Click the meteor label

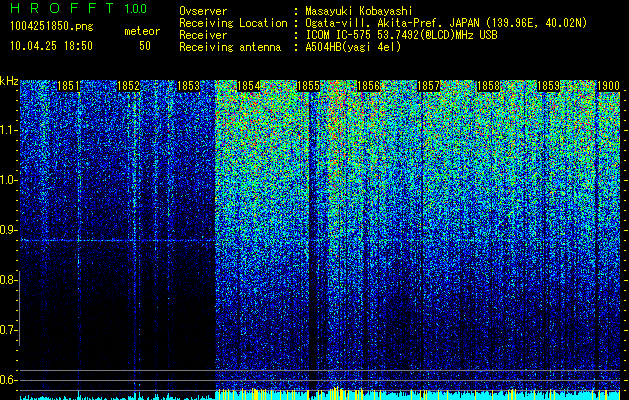tap(142, 31)
